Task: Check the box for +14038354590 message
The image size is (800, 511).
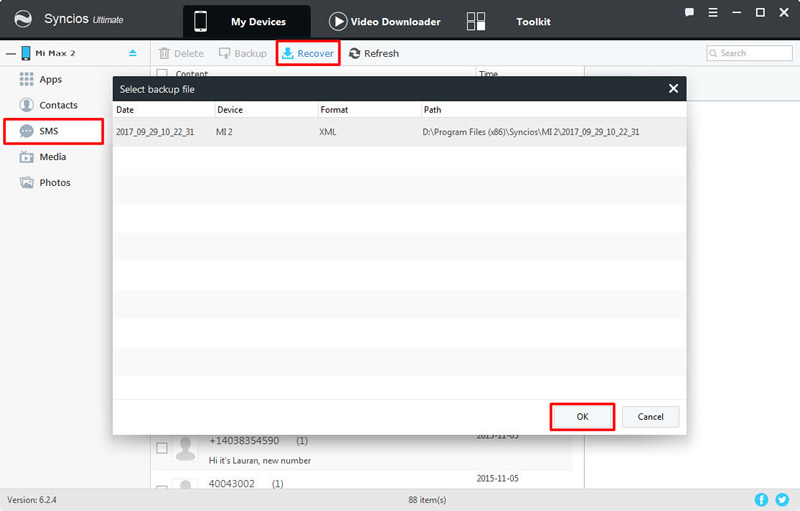Action: (x=162, y=448)
